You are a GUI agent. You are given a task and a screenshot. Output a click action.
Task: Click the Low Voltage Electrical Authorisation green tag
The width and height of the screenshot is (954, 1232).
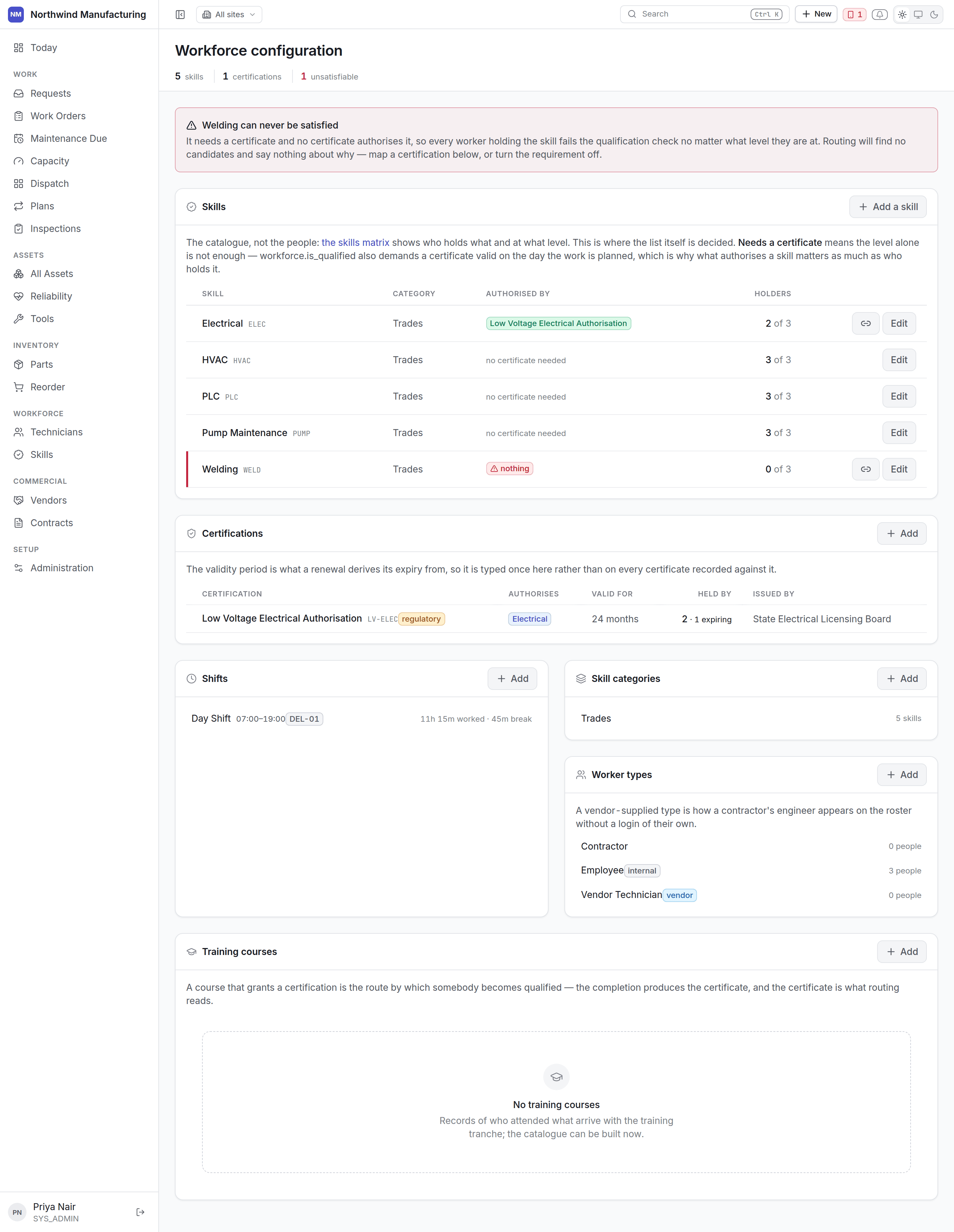558,324
